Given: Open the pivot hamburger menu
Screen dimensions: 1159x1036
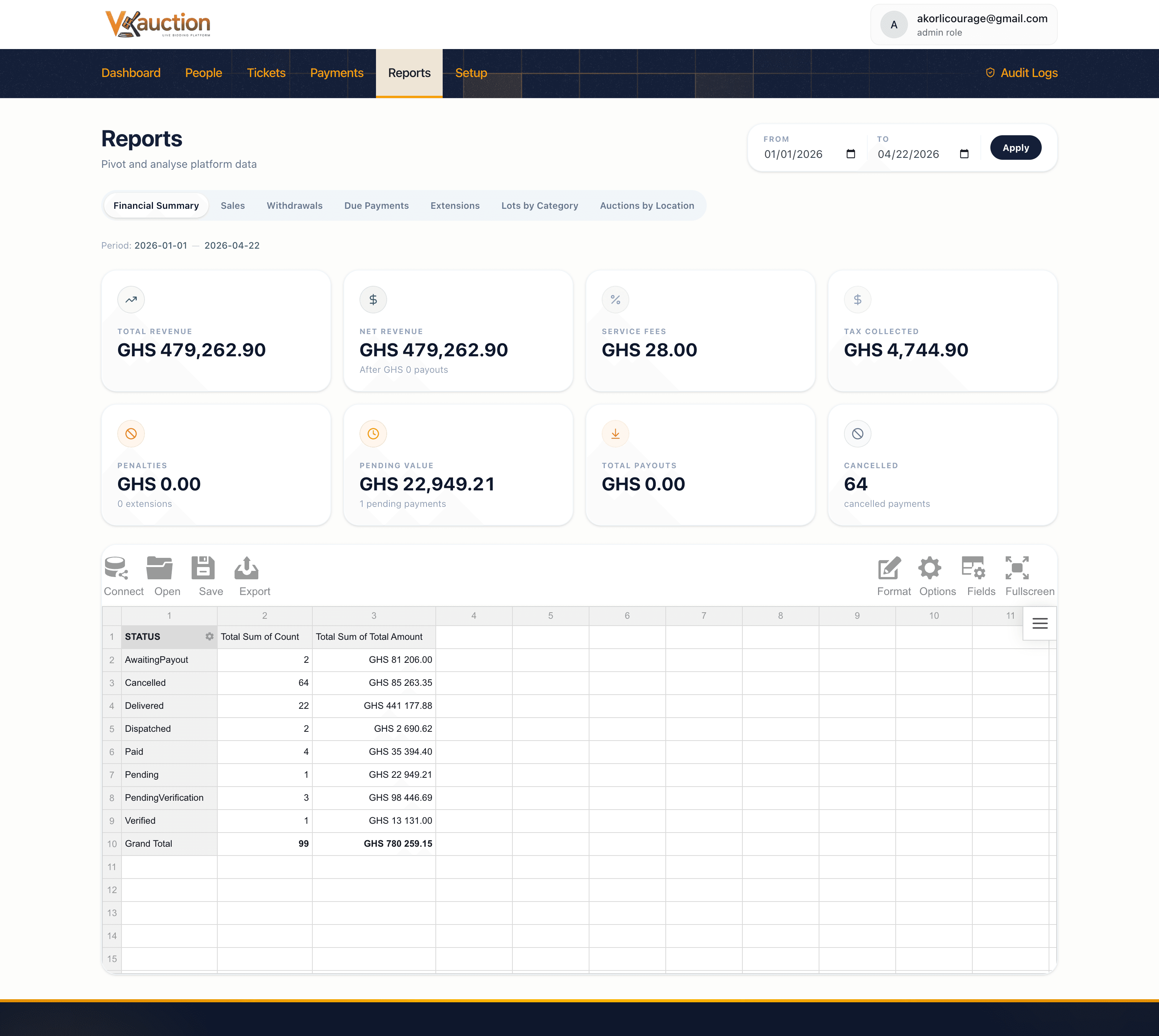Looking at the screenshot, I should tap(1039, 623).
